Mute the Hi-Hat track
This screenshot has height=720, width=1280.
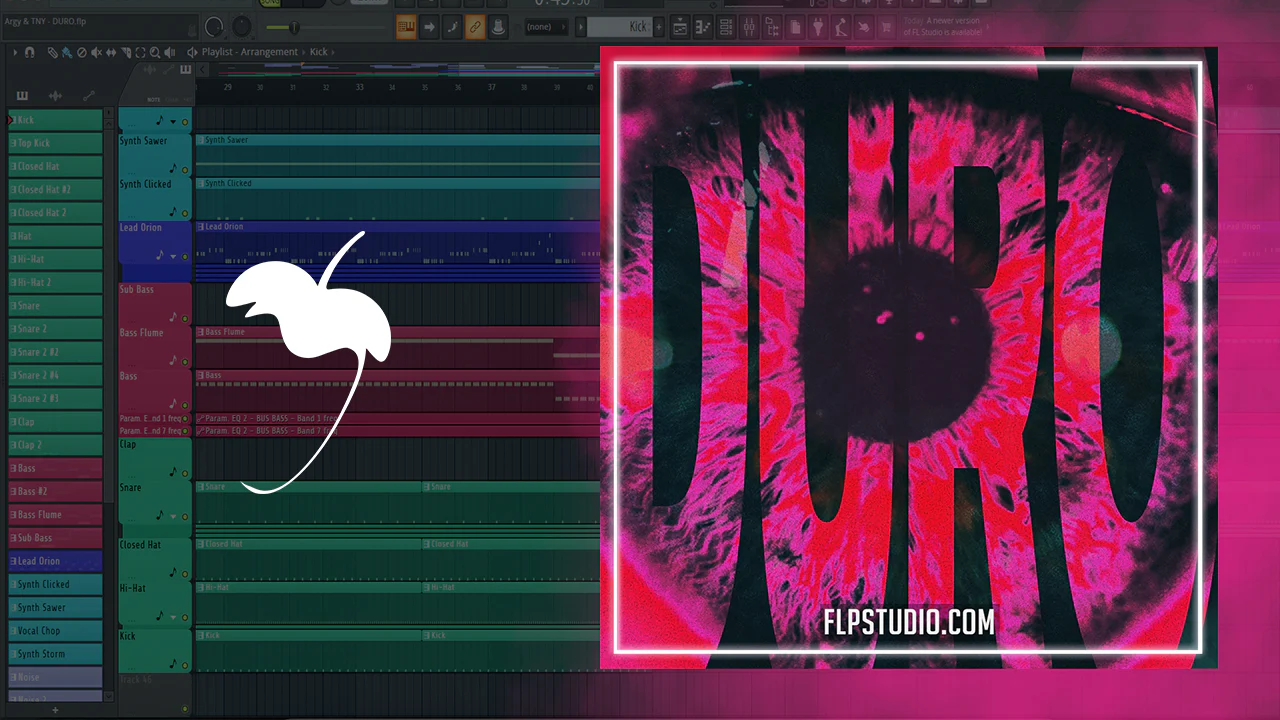(x=185, y=616)
